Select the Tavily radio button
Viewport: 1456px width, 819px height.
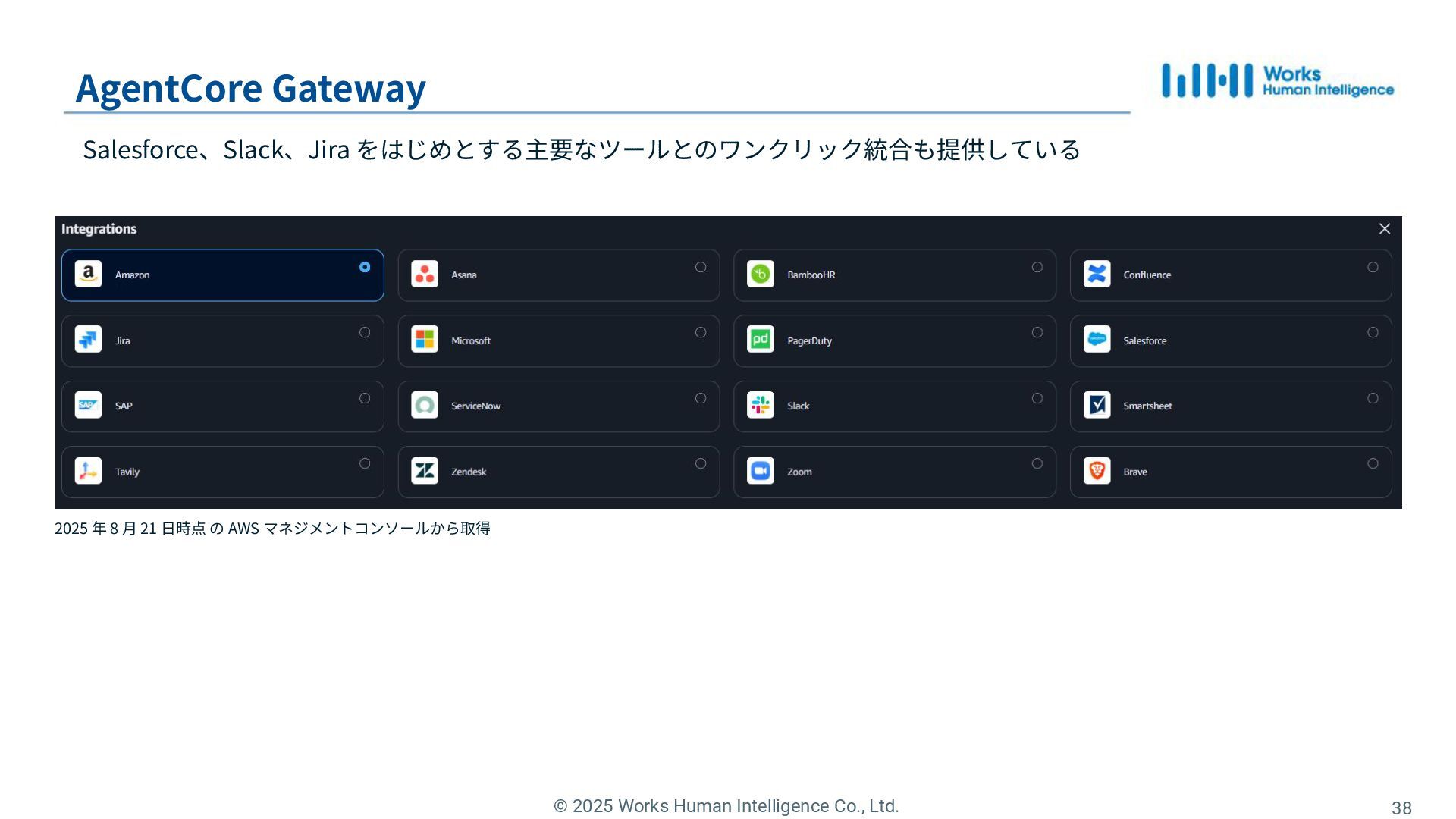pyautogui.click(x=365, y=463)
